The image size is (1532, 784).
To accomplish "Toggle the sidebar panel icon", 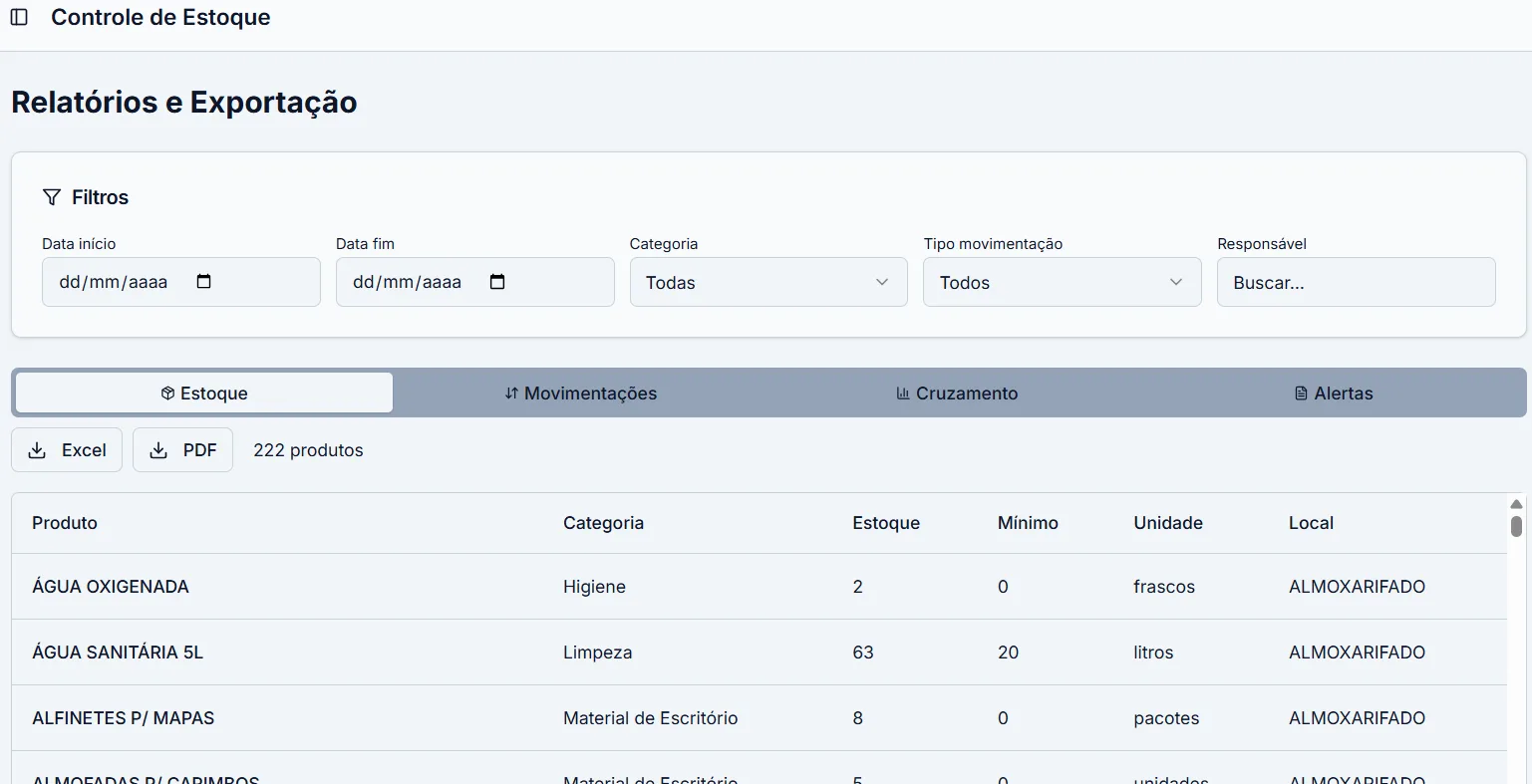I will (19, 17).
